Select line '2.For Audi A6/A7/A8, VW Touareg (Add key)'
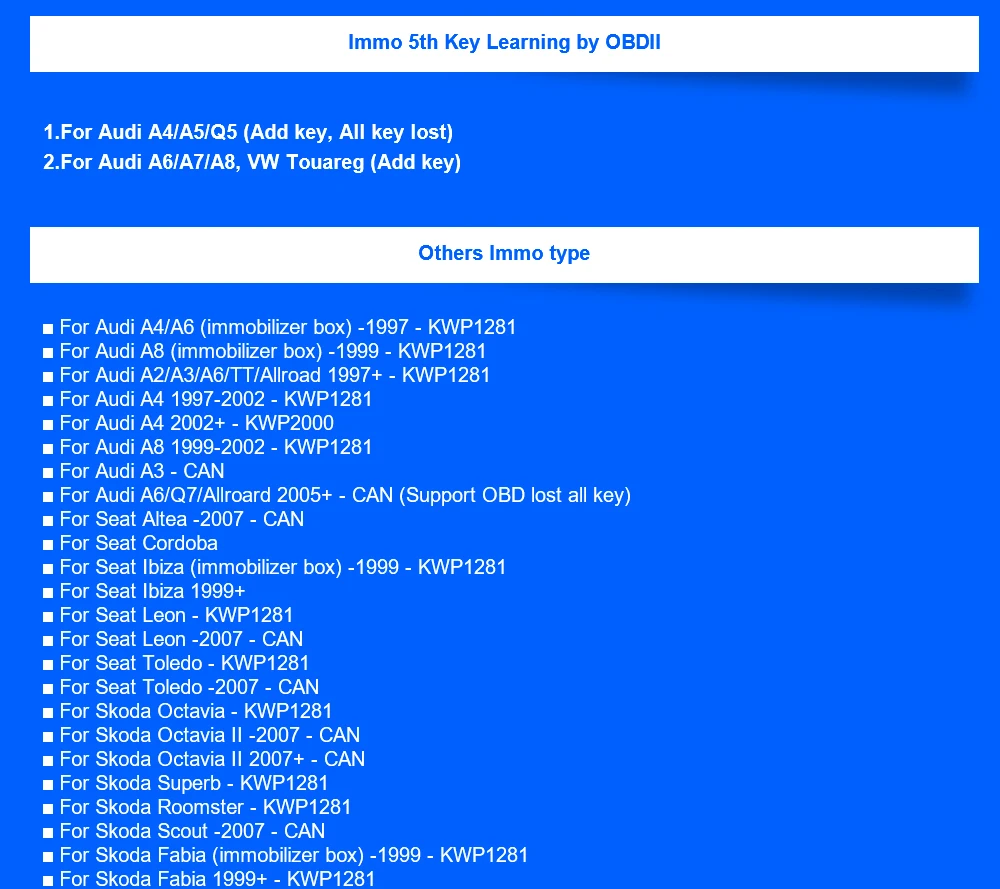The height and width of the screenshot is (889, 1000). pyautogui.click(x=252, y=162)
